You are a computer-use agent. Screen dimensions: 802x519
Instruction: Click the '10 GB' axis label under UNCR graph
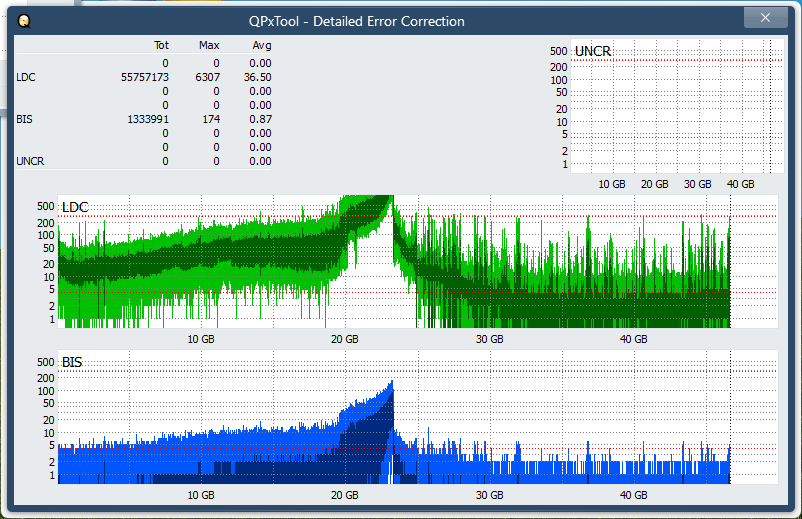point(612,184)
